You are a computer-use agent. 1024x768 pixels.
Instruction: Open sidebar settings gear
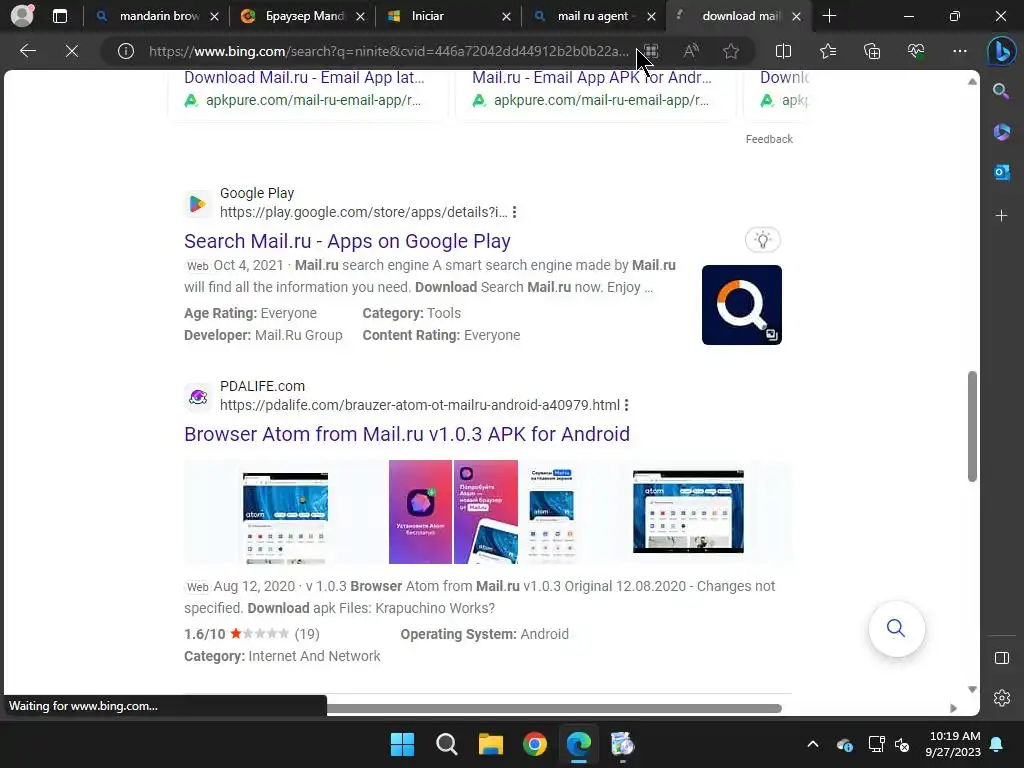(x=1001, y=698)
